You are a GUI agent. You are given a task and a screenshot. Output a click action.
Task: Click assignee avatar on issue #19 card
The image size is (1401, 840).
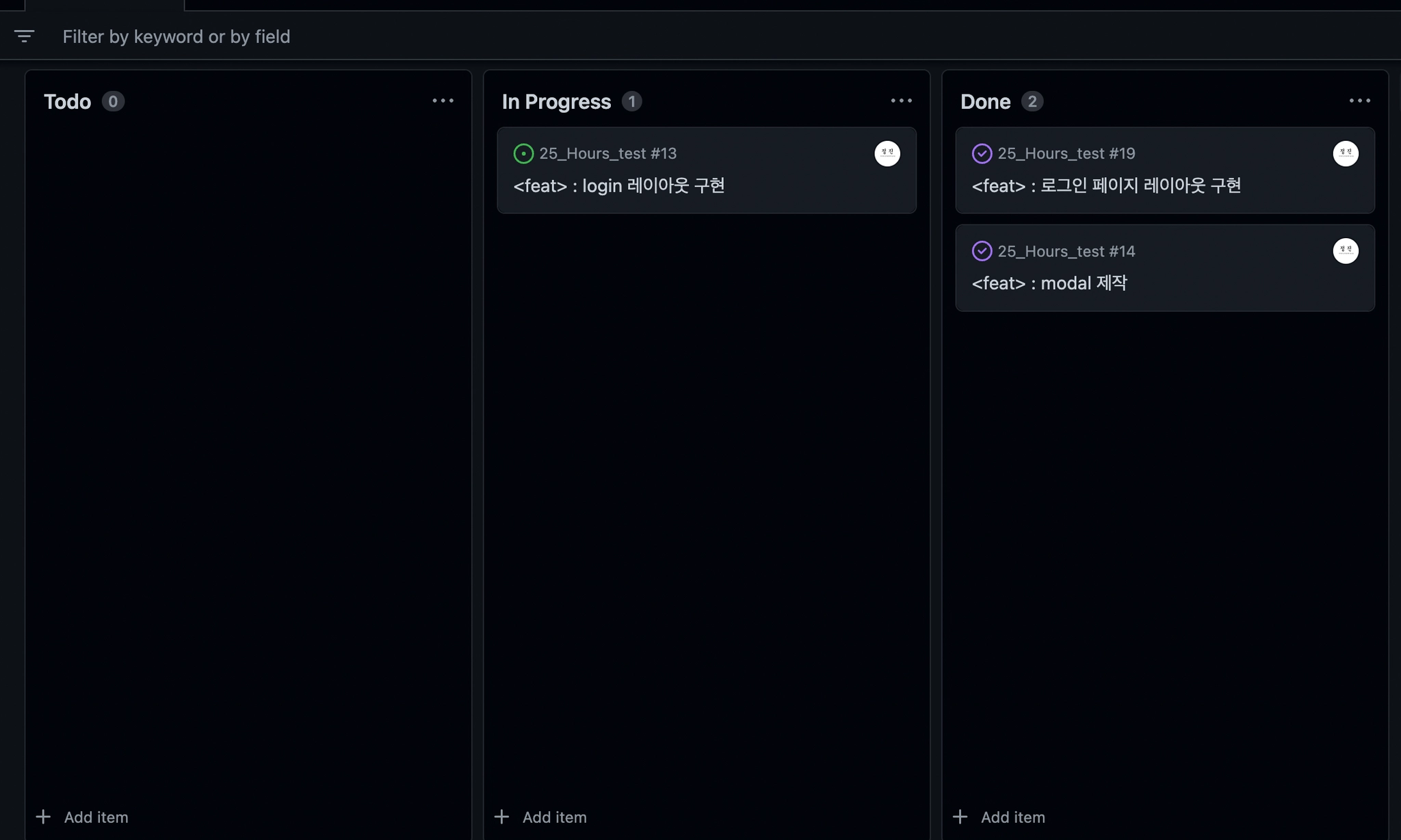[x=1346, y=153]
